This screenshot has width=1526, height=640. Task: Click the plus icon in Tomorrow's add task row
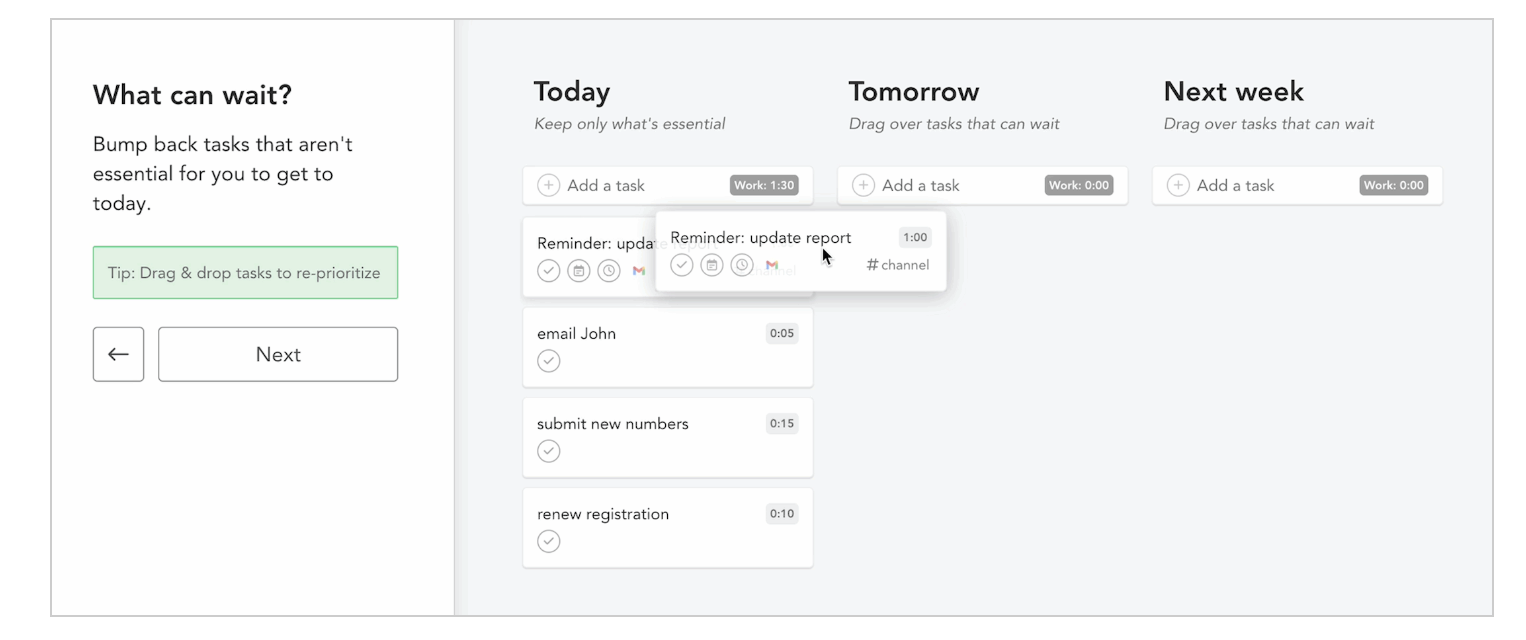[863, 185]
